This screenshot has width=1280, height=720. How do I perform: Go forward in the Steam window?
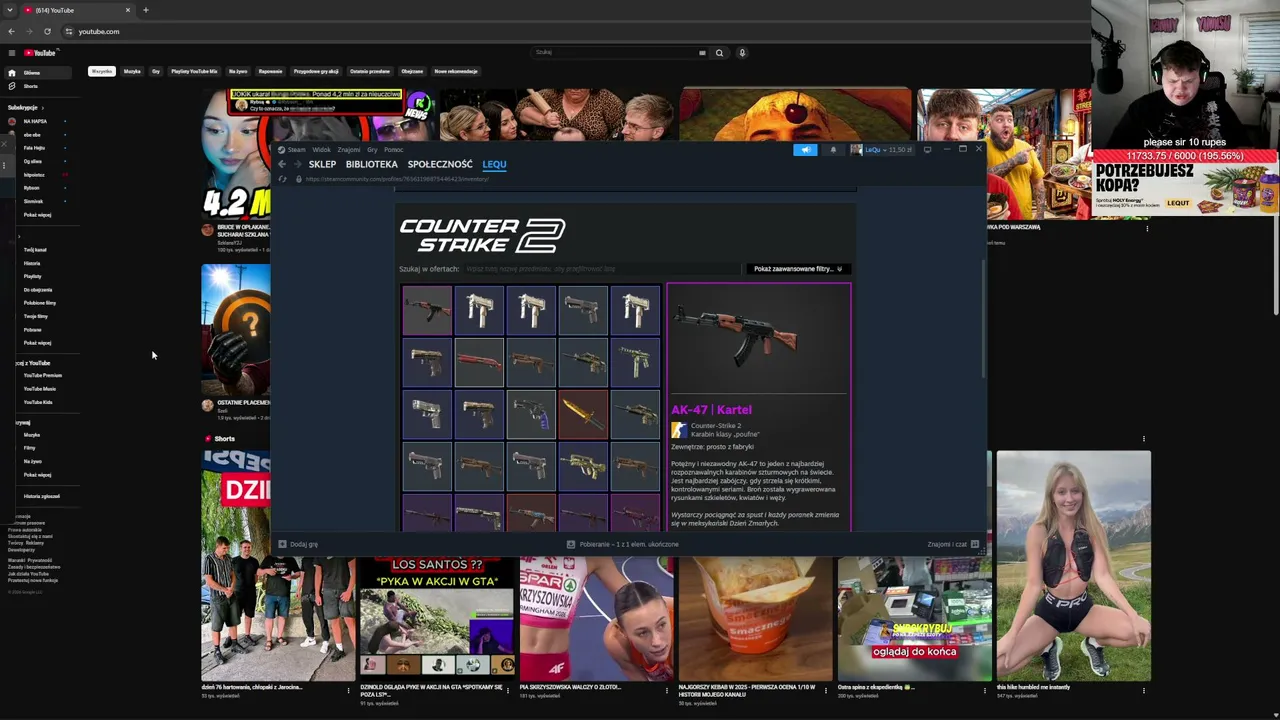[x=296, y=164]
